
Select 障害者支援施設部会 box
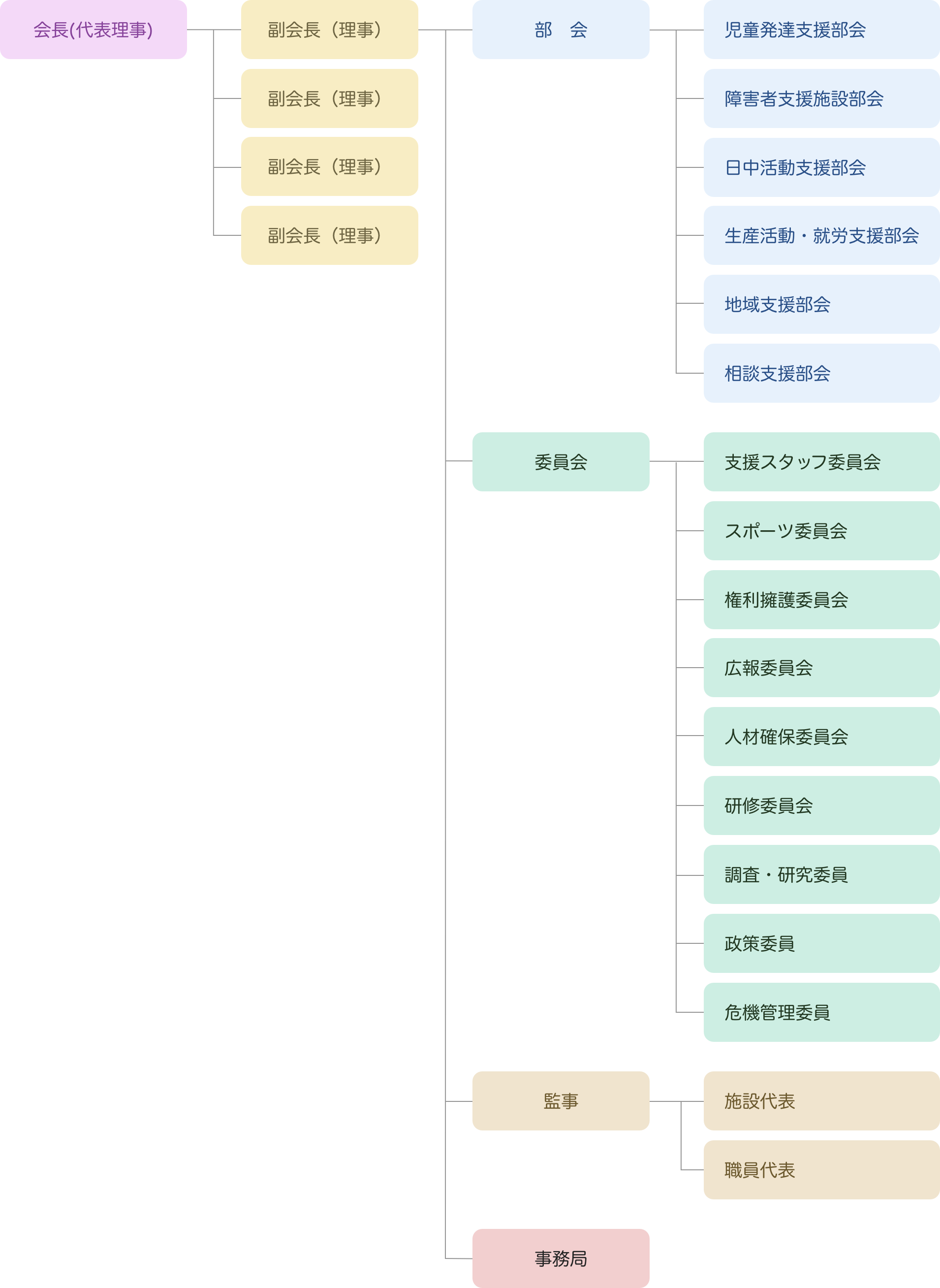coord(822,98)
